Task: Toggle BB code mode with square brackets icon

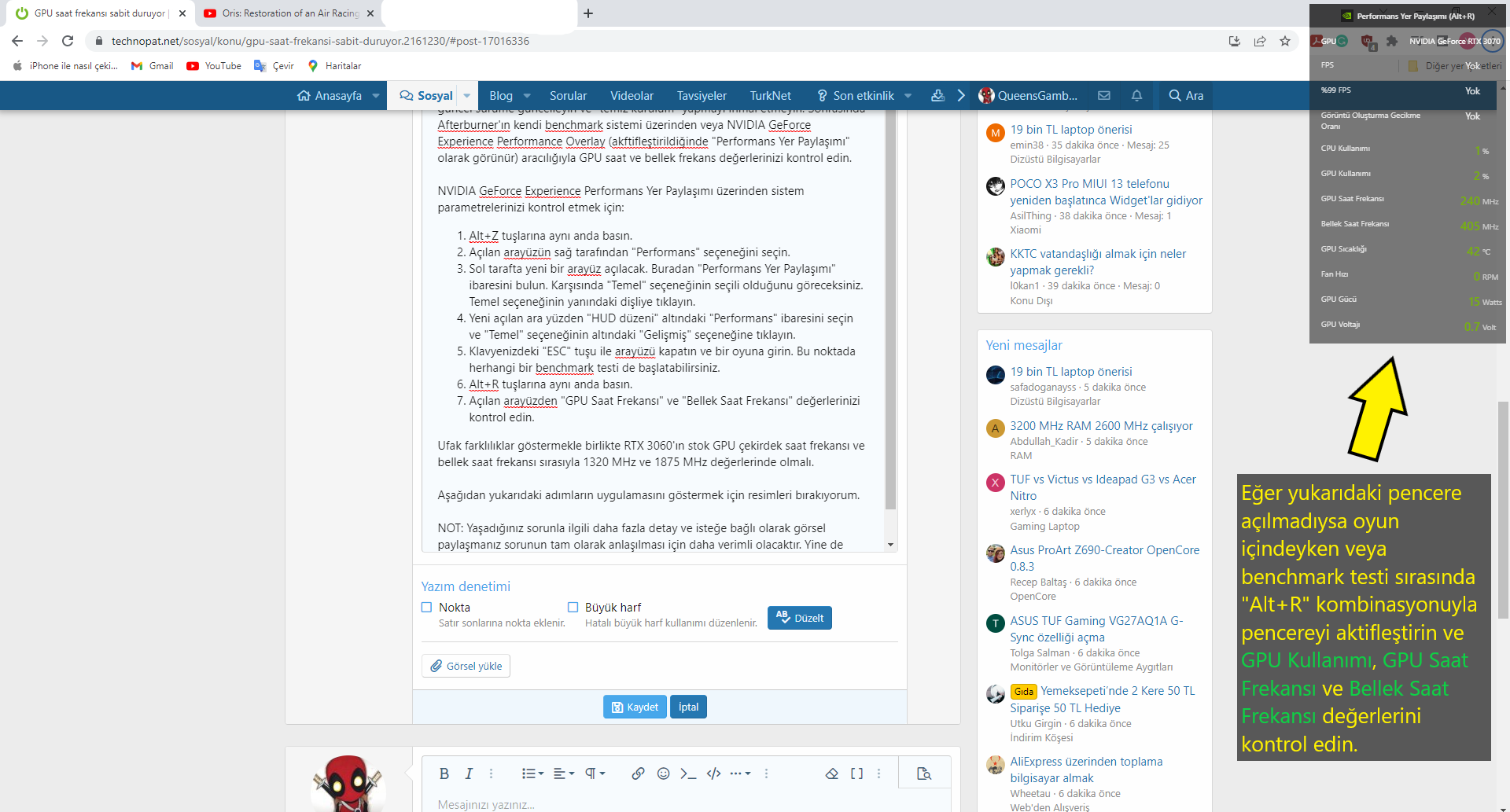Action: tap(856, 773)
